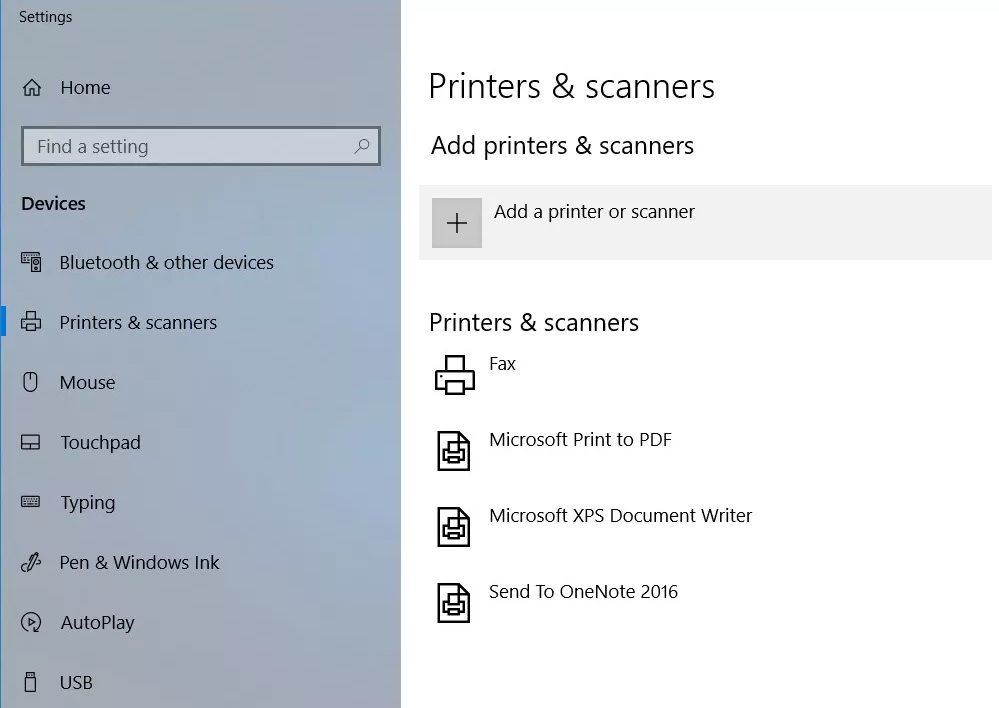Click the AutoPlay icon in the sidebar

(x=31, y=622)
